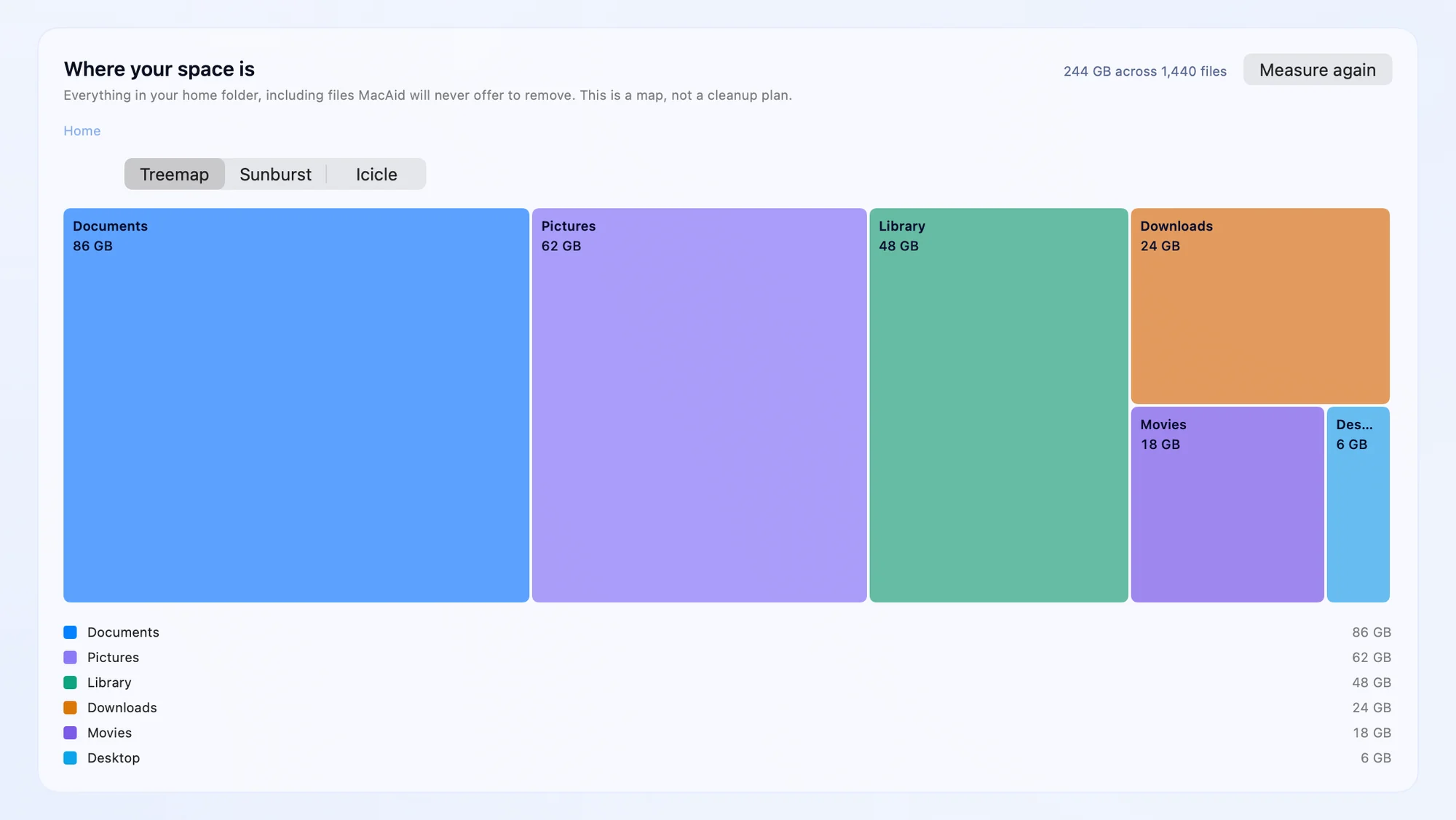
Task: Select the Library 48 GB treemap tile
Action: click(998, 405)
